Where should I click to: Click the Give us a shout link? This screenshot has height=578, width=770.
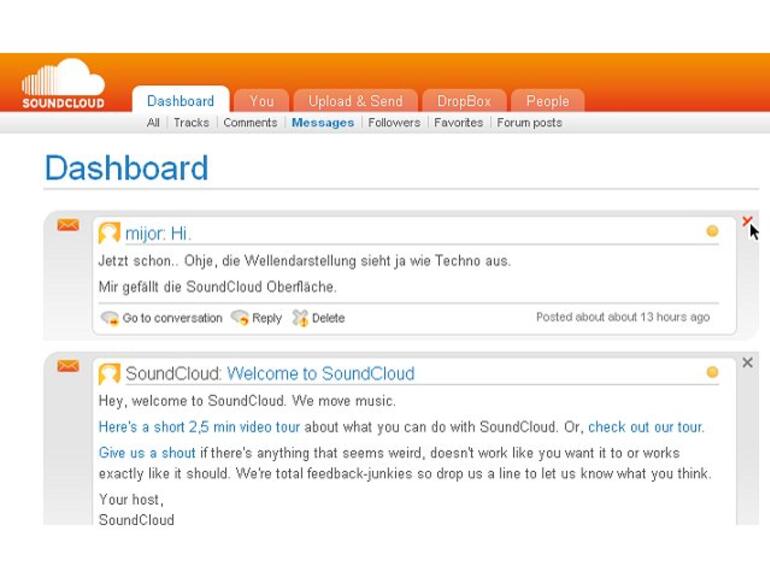(x=147, y=453)
